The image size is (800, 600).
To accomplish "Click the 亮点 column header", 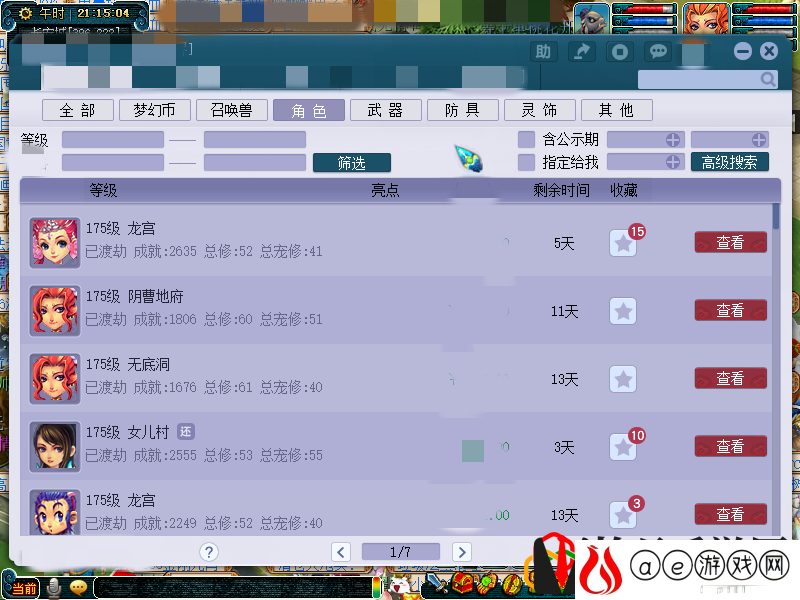I will pos(385,190).
